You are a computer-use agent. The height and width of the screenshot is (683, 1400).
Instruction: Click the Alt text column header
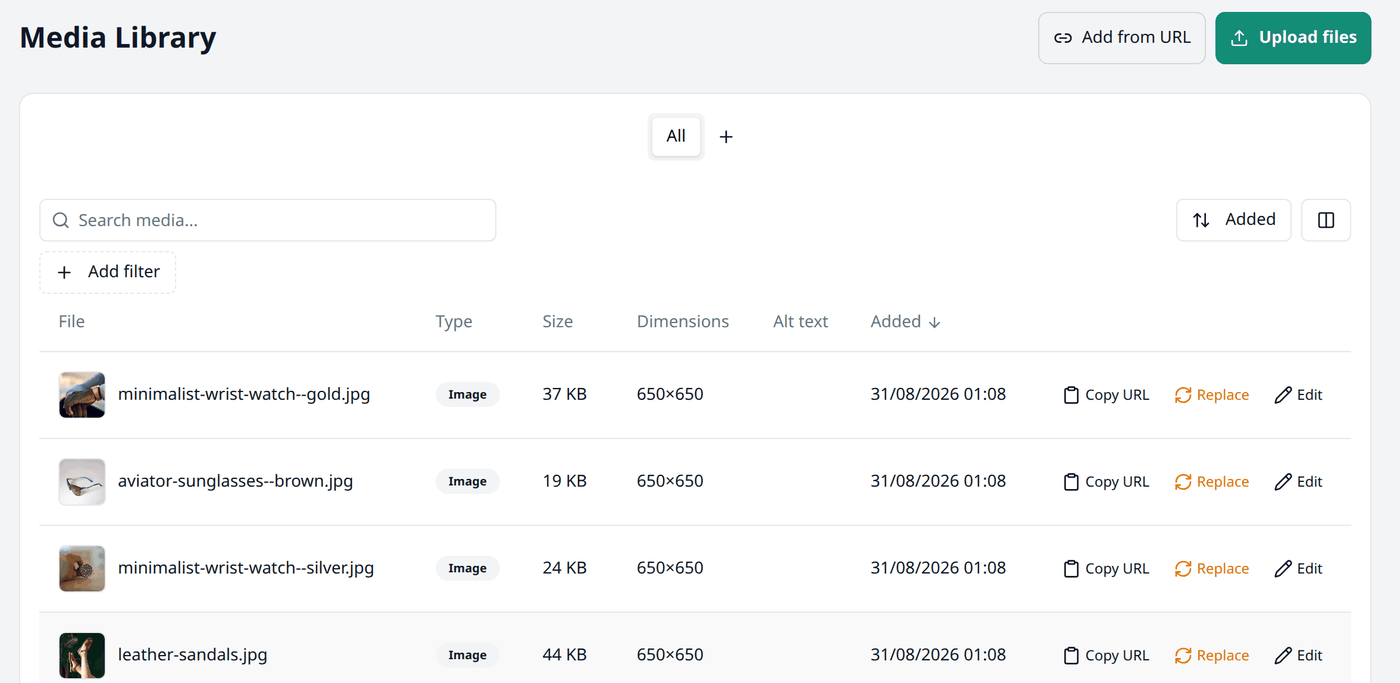[801, 322]
